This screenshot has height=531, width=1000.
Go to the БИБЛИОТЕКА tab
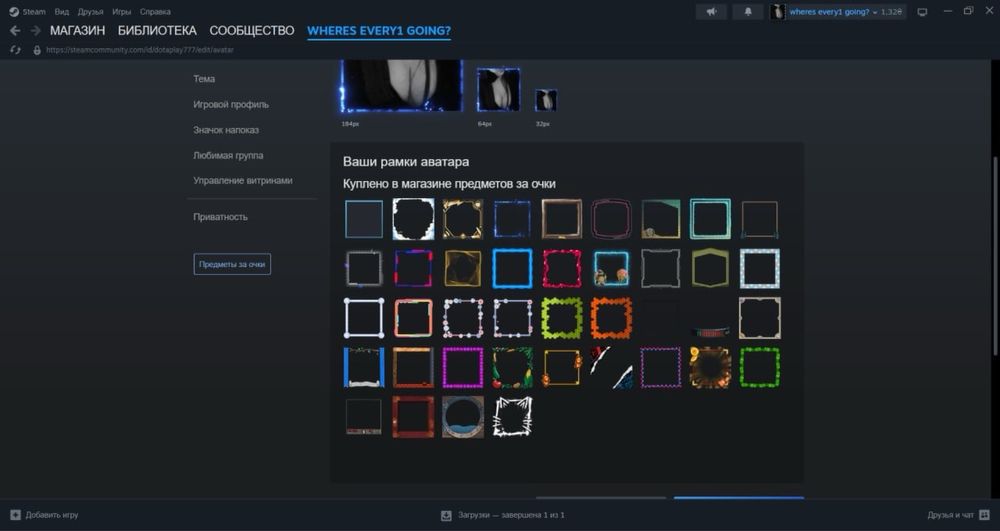(157, 31)
